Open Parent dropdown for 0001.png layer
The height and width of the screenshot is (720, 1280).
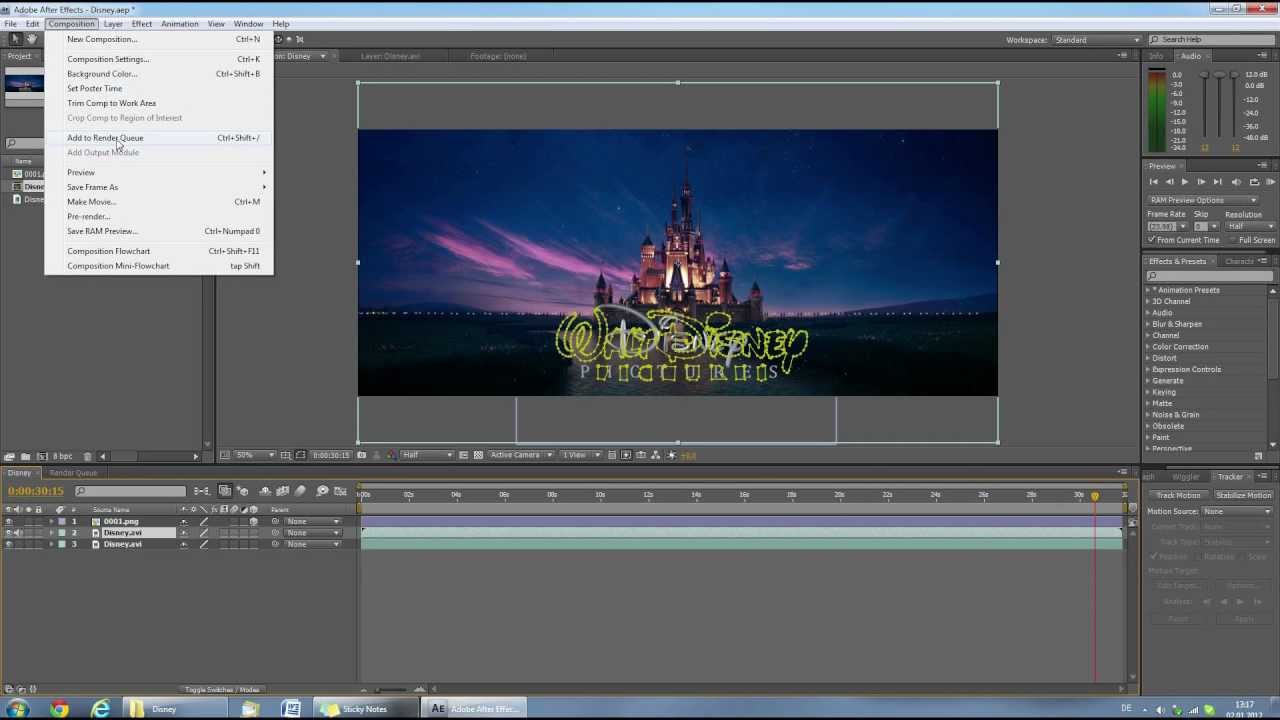click(311, 521)
